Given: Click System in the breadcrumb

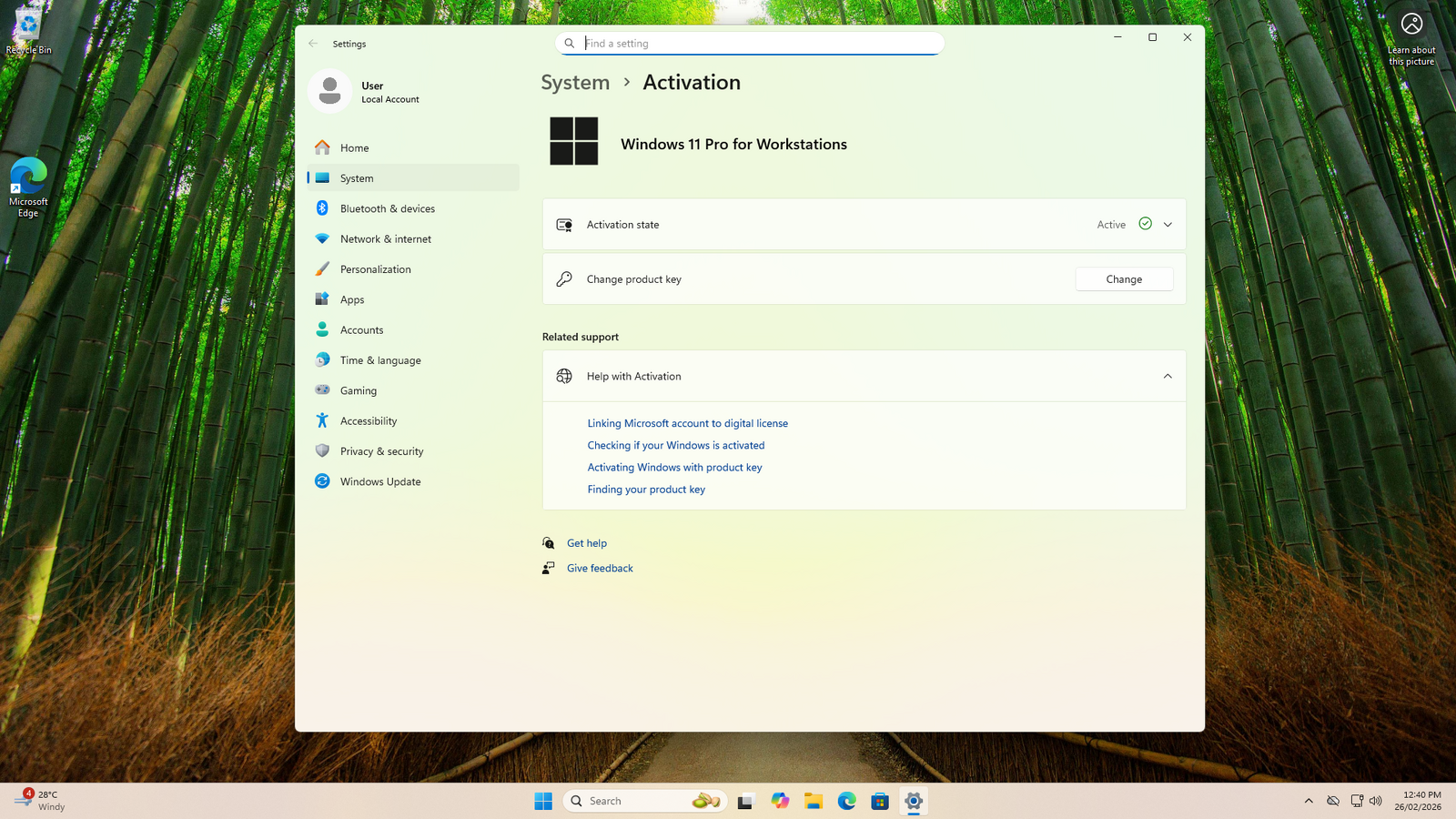Looking at the screenshot, I should (575, 83).
